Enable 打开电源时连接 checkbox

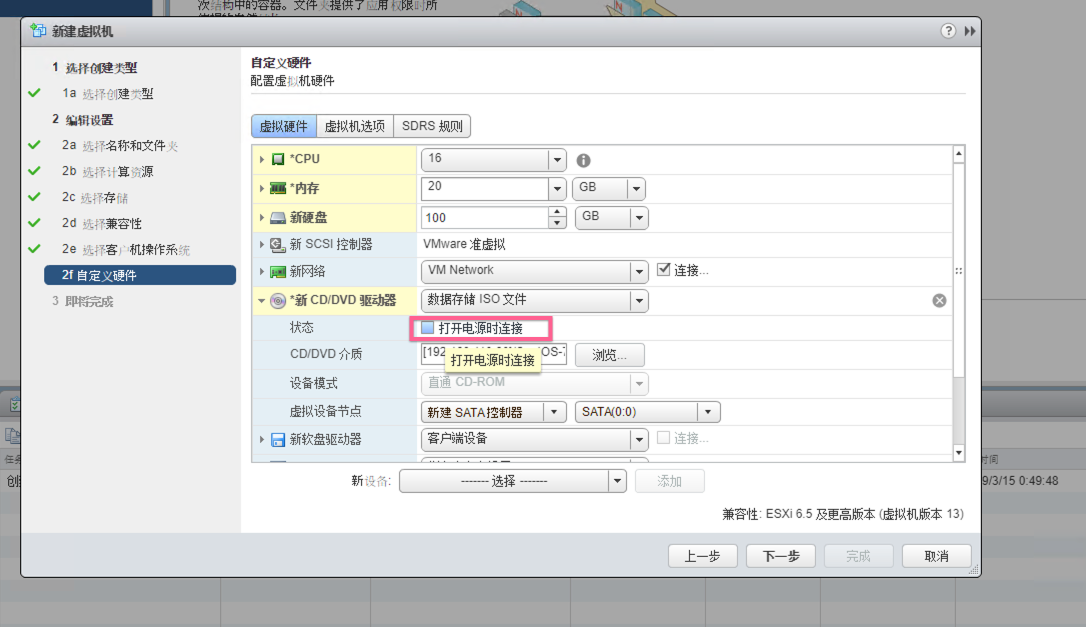[427, 328]
